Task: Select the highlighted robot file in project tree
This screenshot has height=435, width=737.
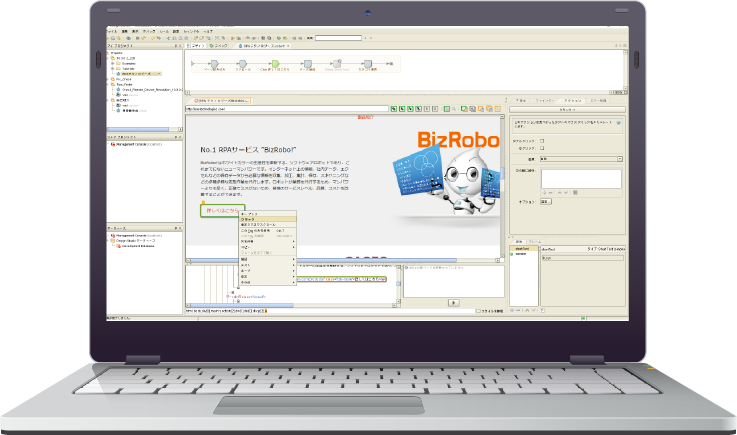Action: [x=141, y=74]
